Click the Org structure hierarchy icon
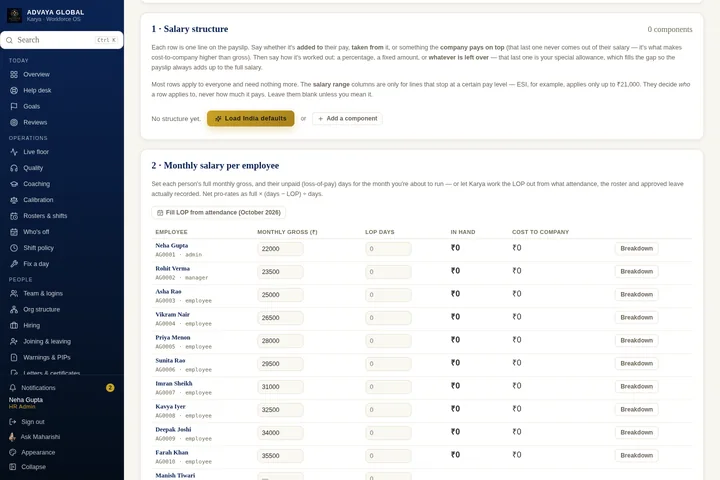The image size is (720, 480). [x=14, y=309]
